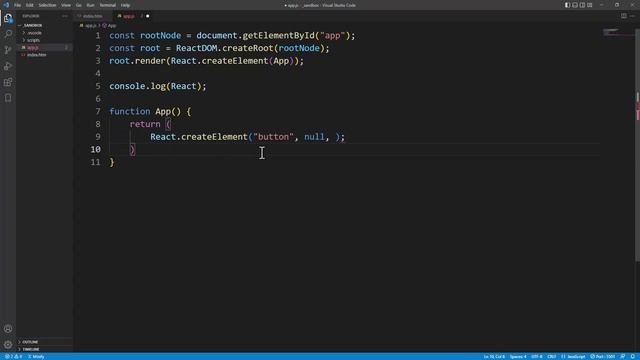This screenshot has width=640, height=360.
Task: Click the editor minimap preview
Action: 618,32
